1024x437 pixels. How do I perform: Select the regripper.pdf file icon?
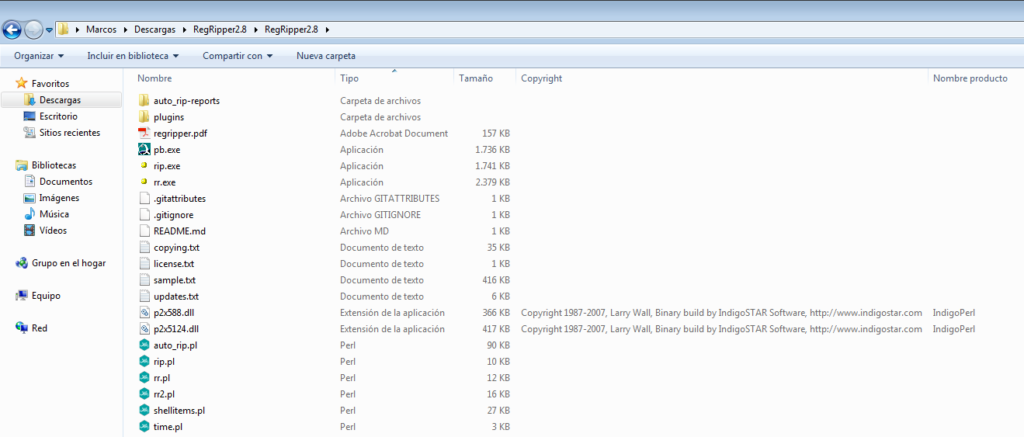click(144, 133)
